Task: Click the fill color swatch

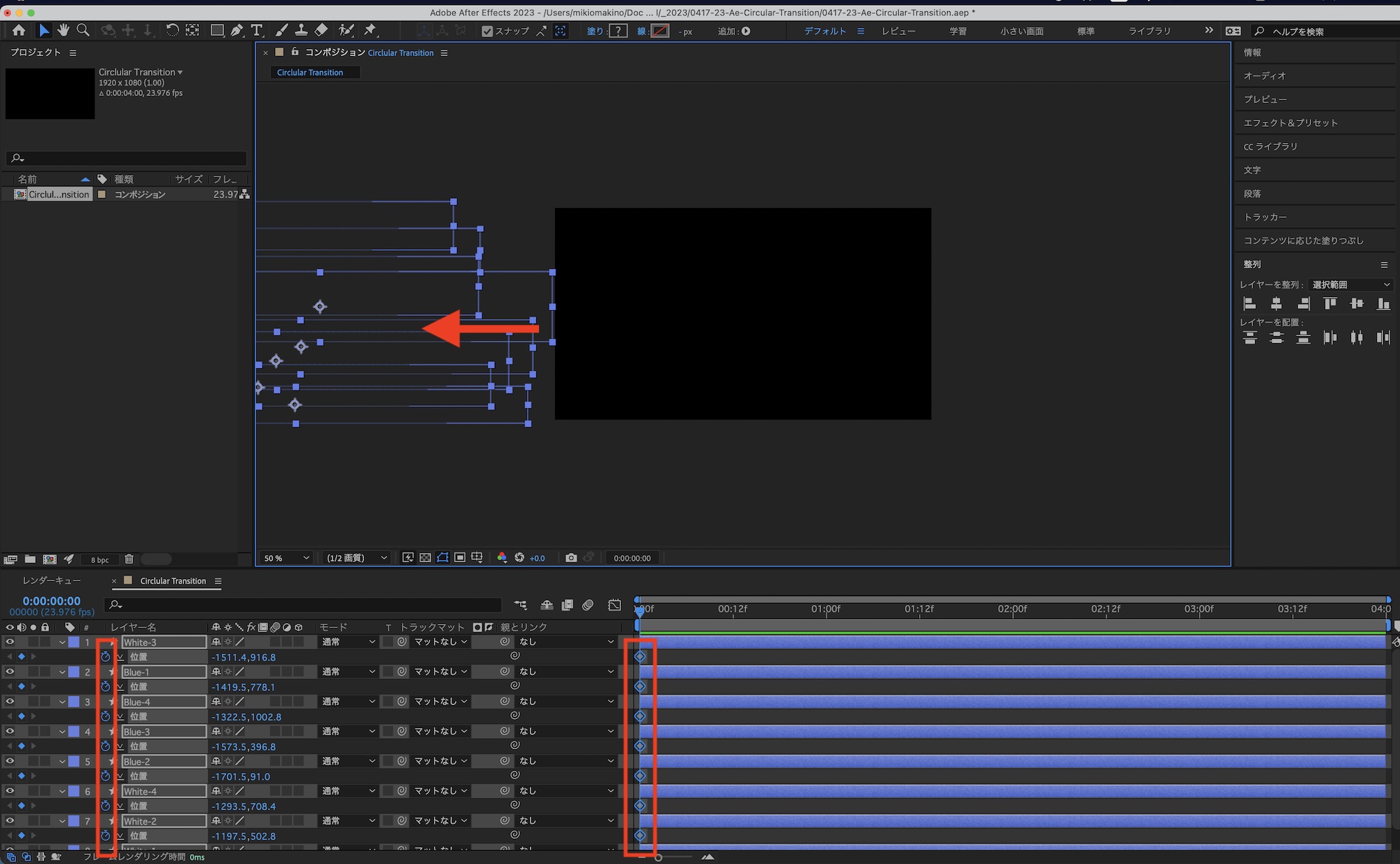Action: (618, 31)
